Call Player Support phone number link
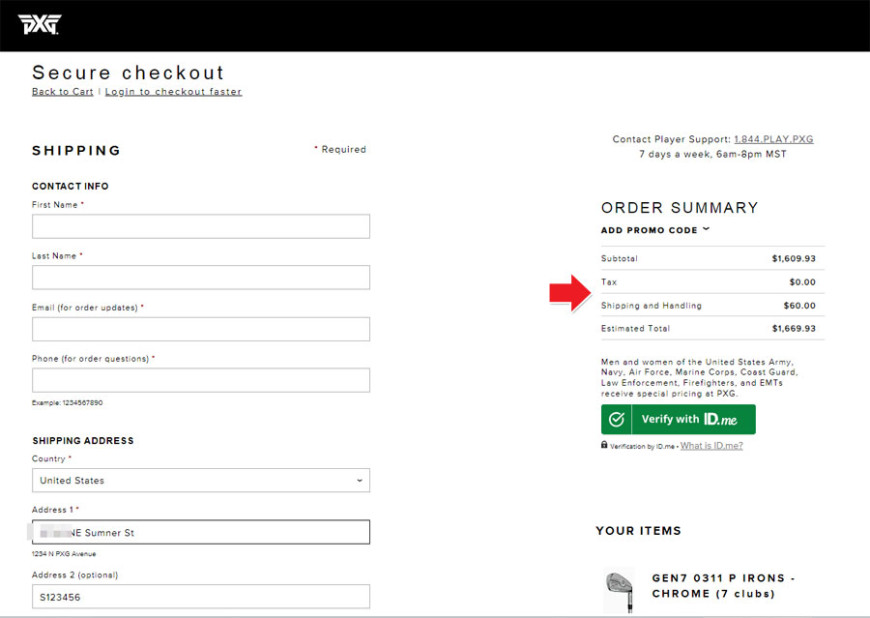The height and width of the screenshot is (618, 870). [773, 139]
